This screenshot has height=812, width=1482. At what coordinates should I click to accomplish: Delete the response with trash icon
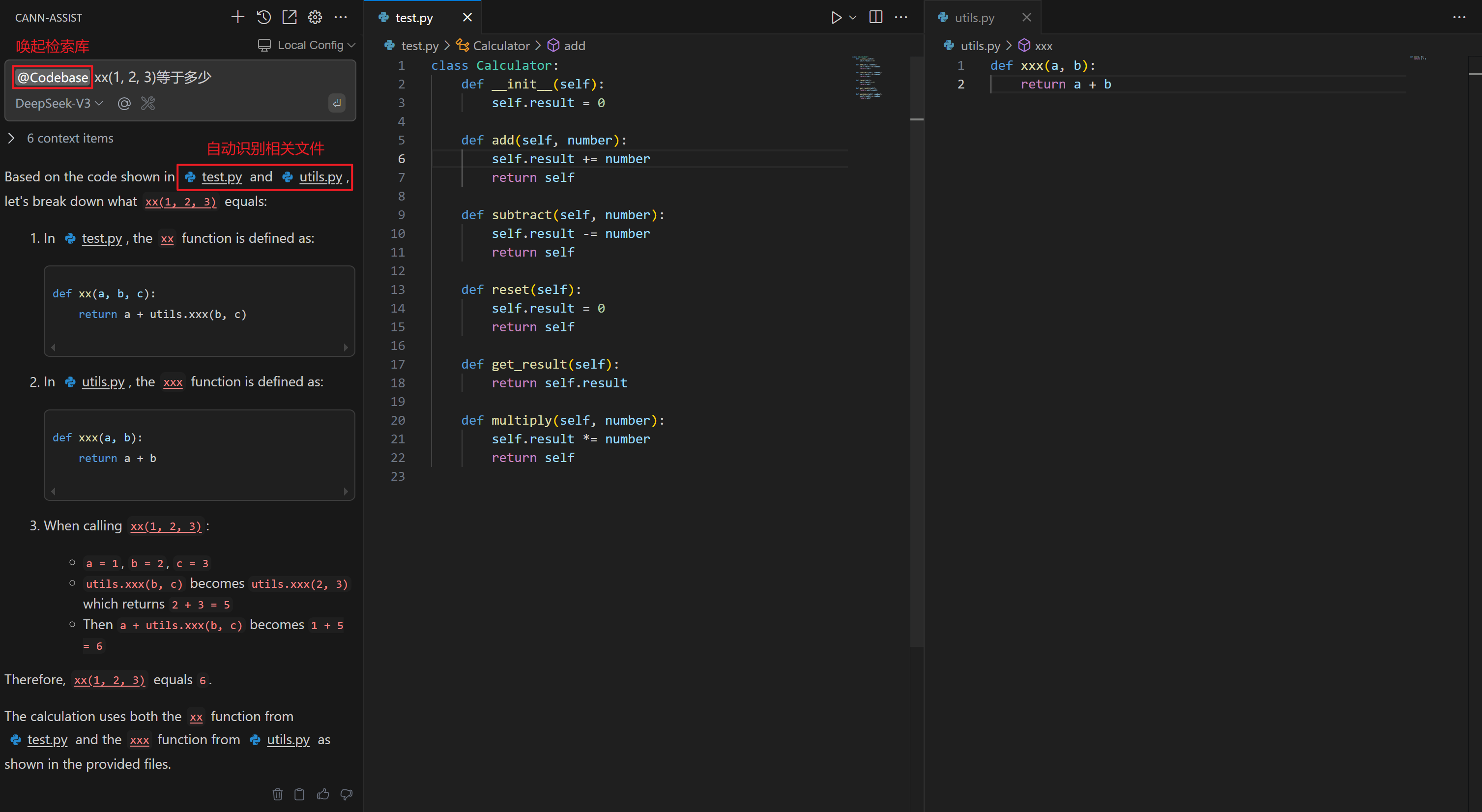click(277, 794)
